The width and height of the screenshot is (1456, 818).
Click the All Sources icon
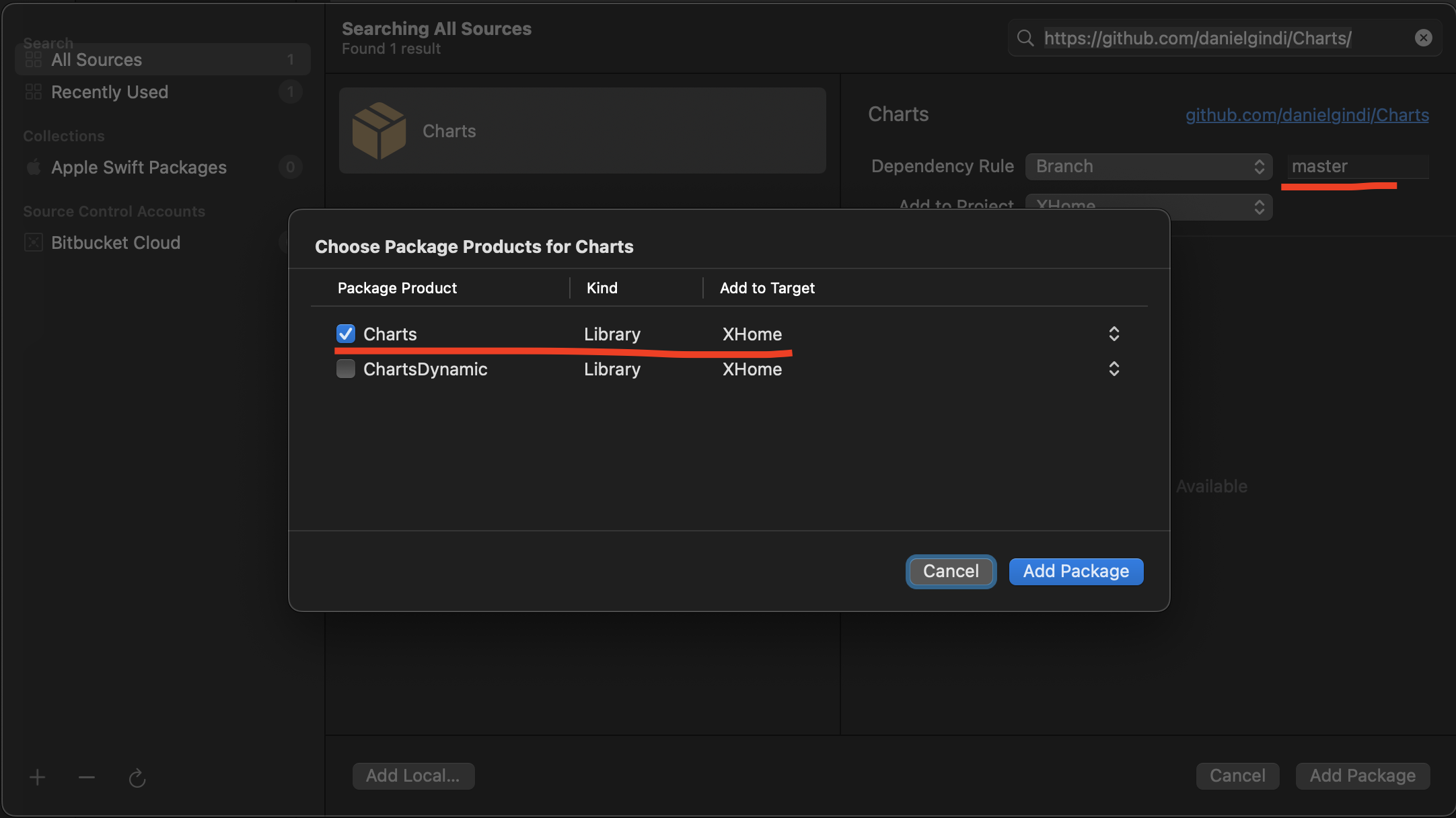(33, 58)
